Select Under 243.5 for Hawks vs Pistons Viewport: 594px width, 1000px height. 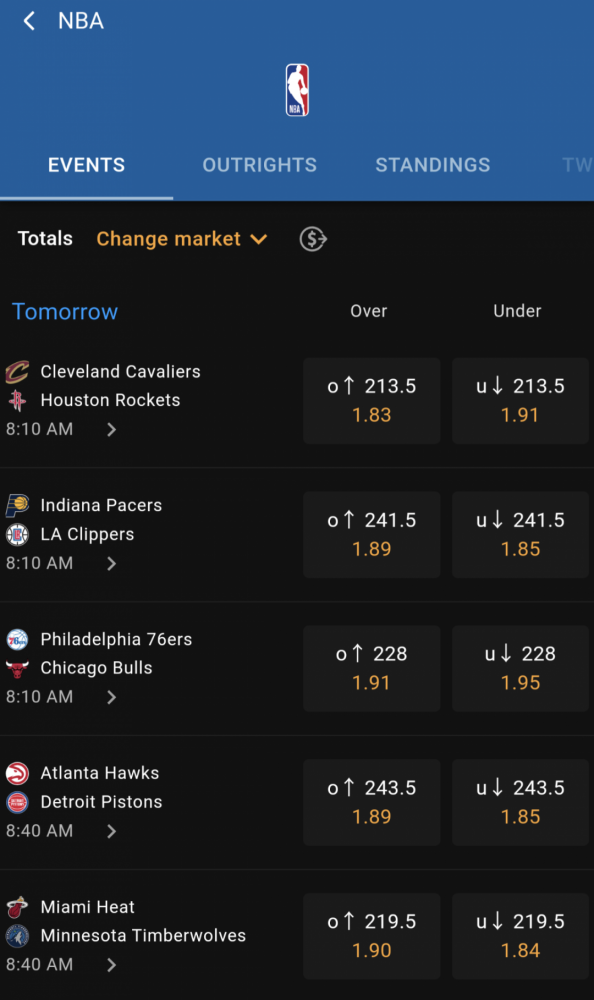pos(521,802)
